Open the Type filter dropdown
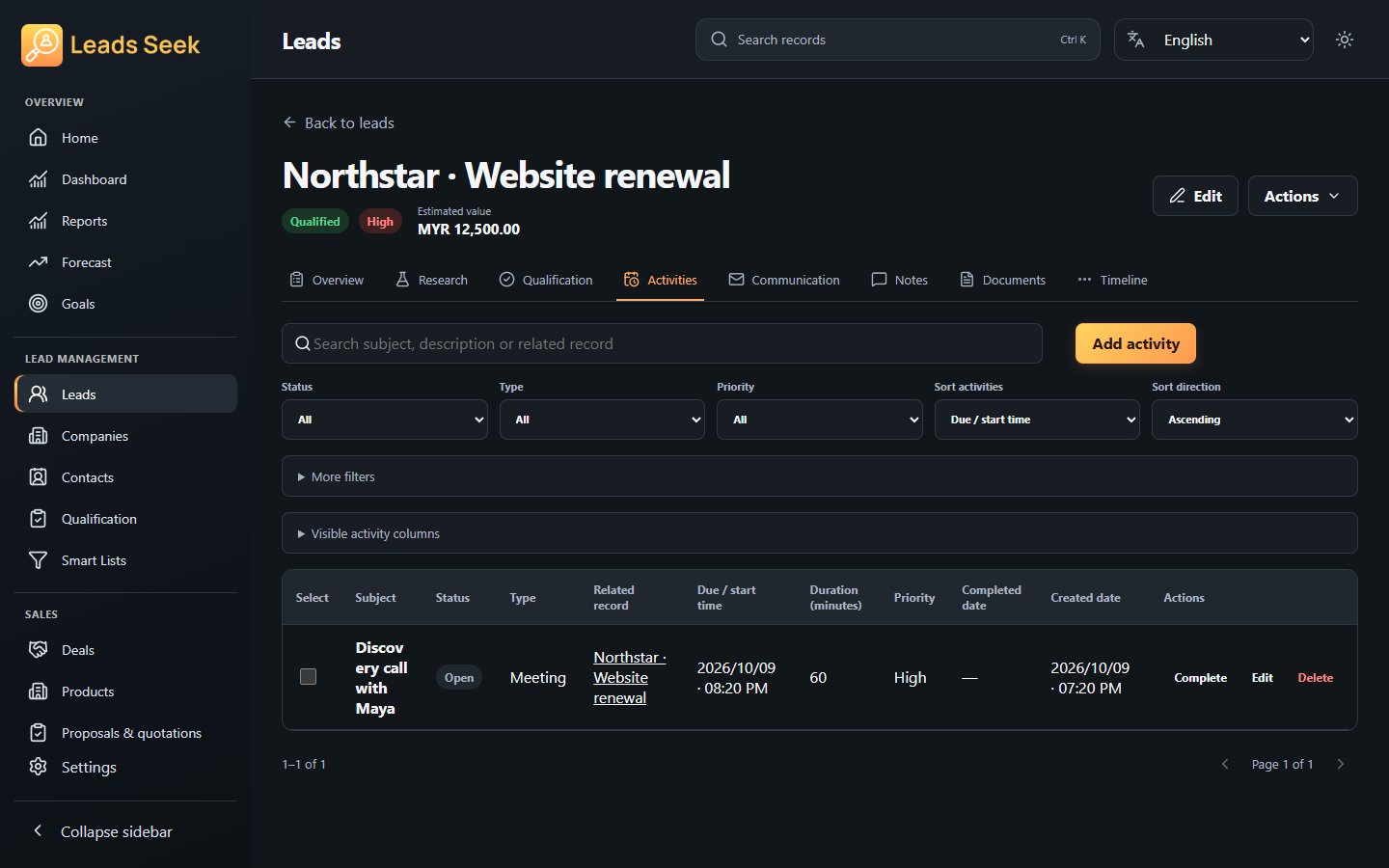 point(602,420)
